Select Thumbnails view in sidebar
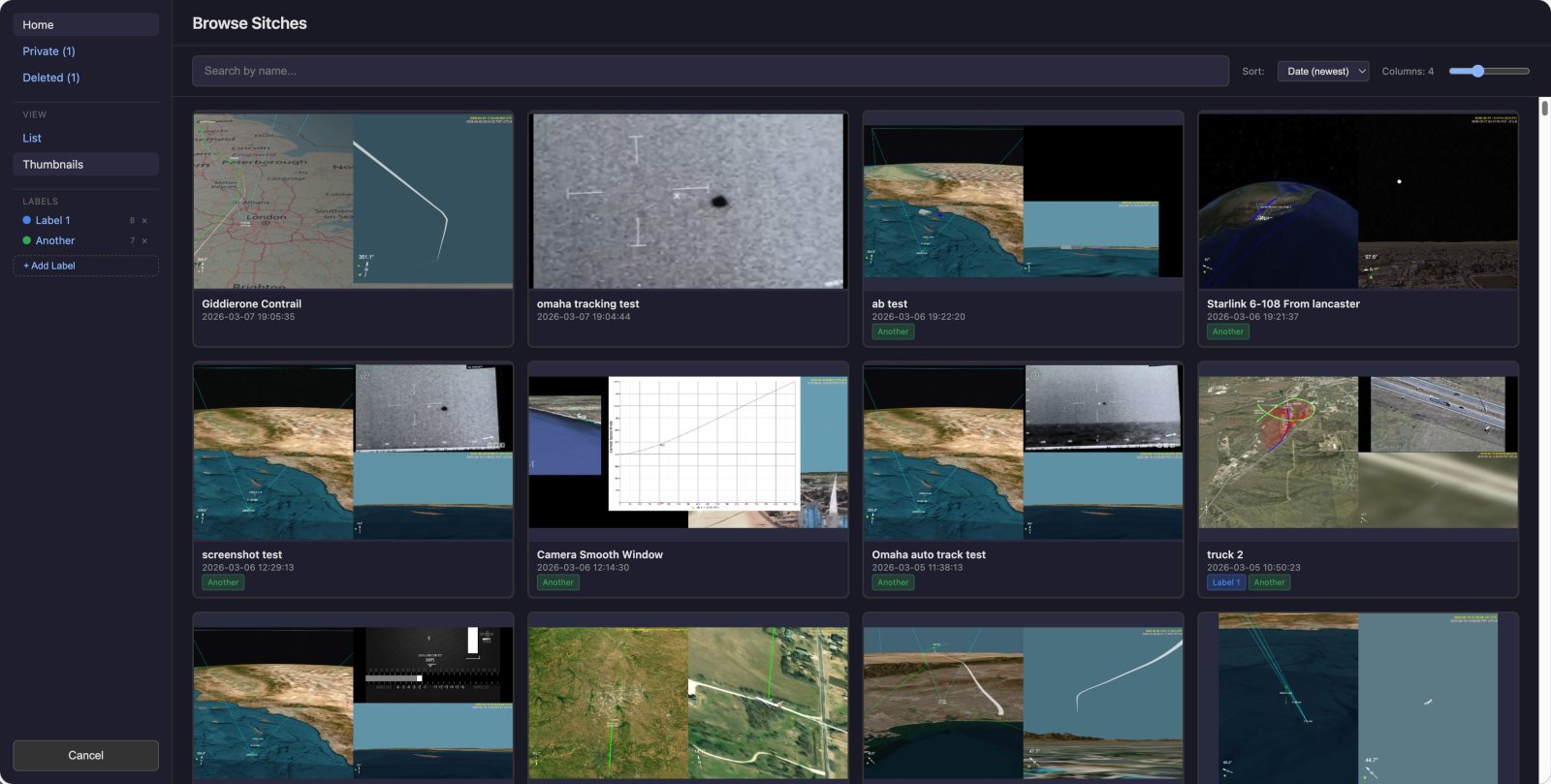 pyautogui.click(x=53, y=165)
